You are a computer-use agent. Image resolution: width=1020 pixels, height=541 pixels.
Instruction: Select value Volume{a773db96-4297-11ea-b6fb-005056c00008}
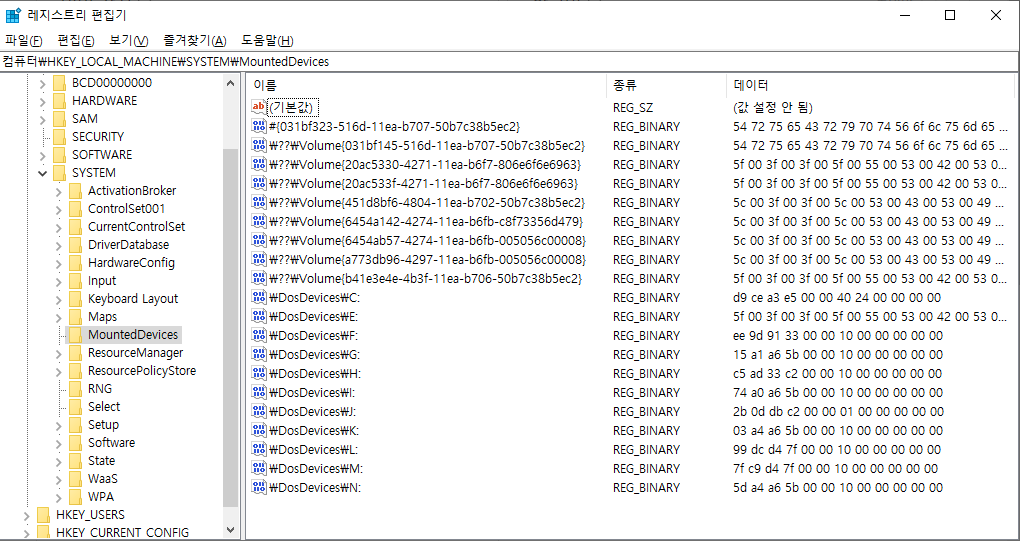(427, 259)
